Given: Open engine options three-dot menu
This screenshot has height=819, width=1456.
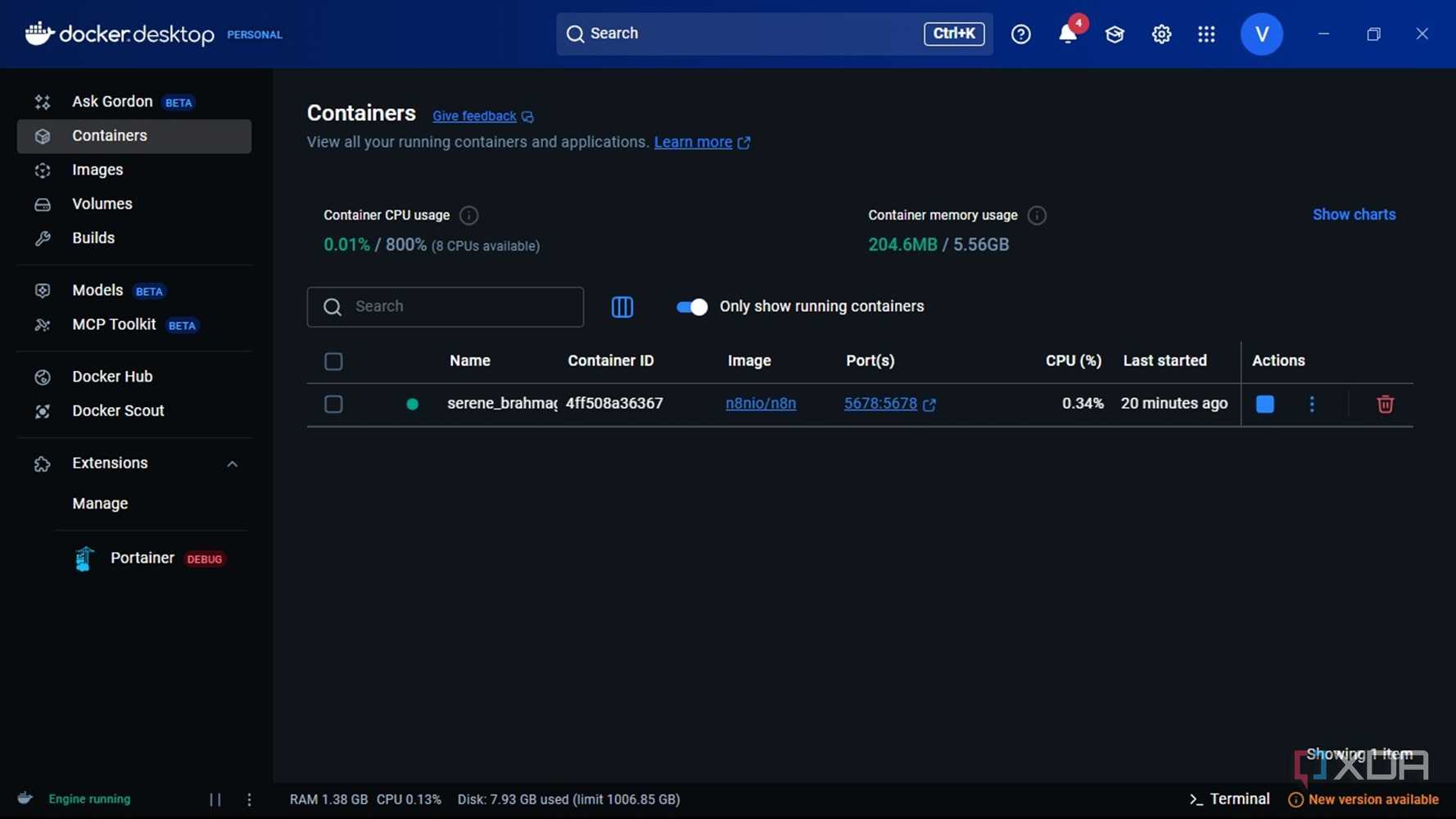Looking at the screenshot, I should [250, 799].
